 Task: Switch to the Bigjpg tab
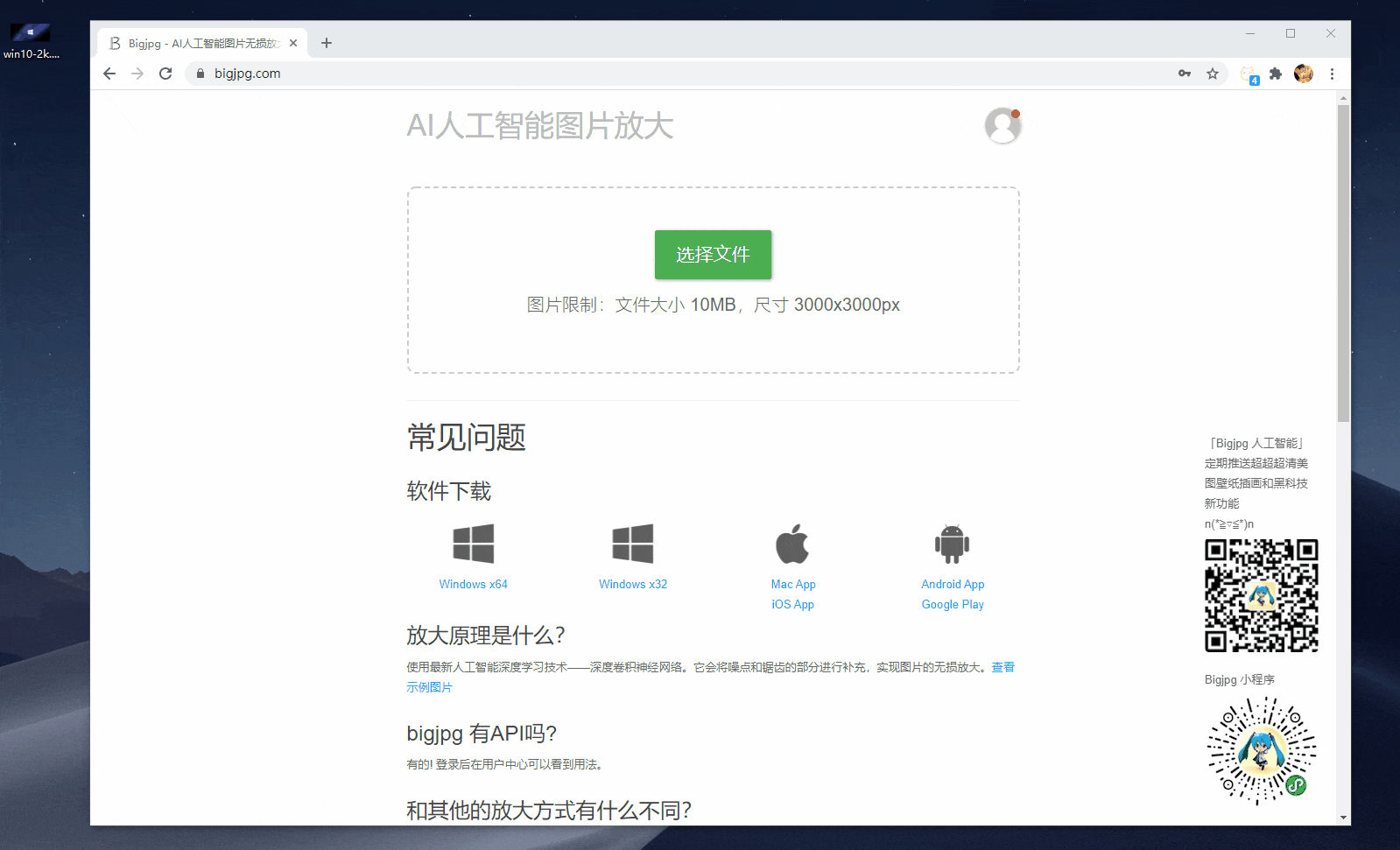click(x=201, y=43)
